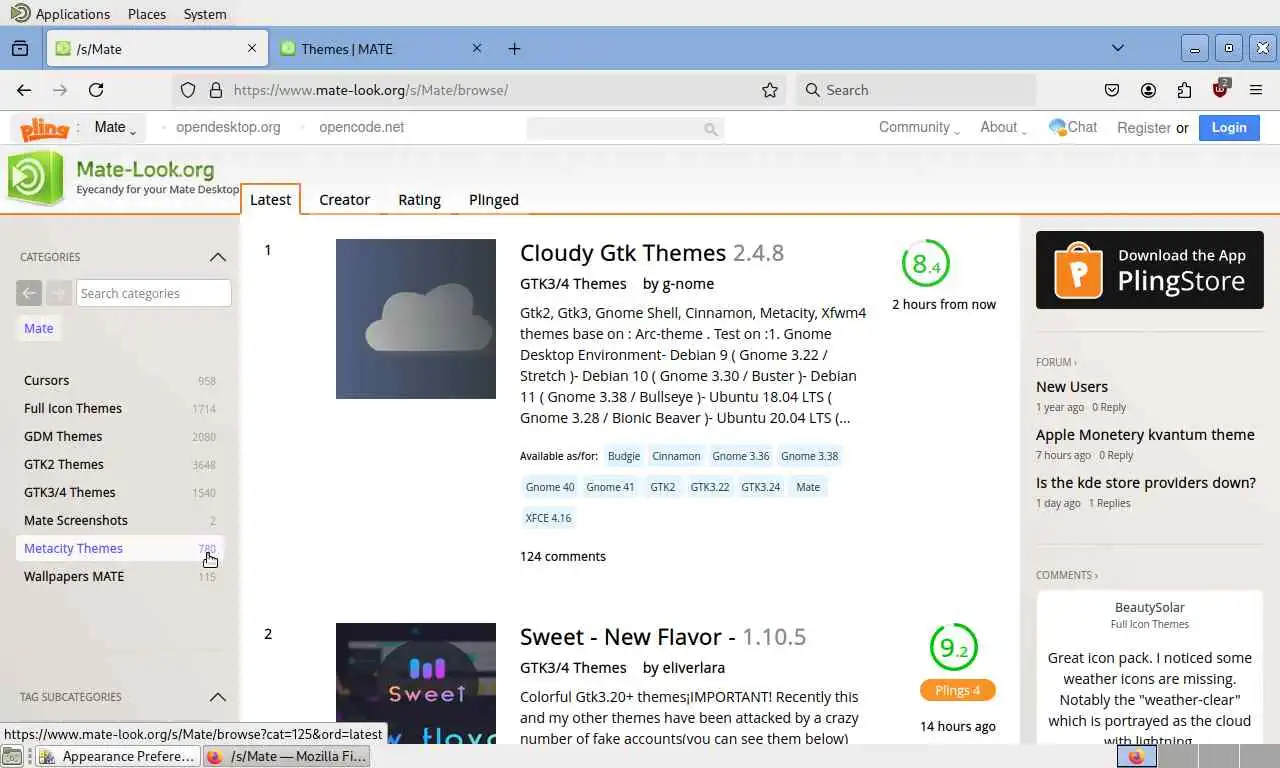Open the opendesktop.org link
Viewport: 1280px width, 768px height.
click(x=228, y=127)
